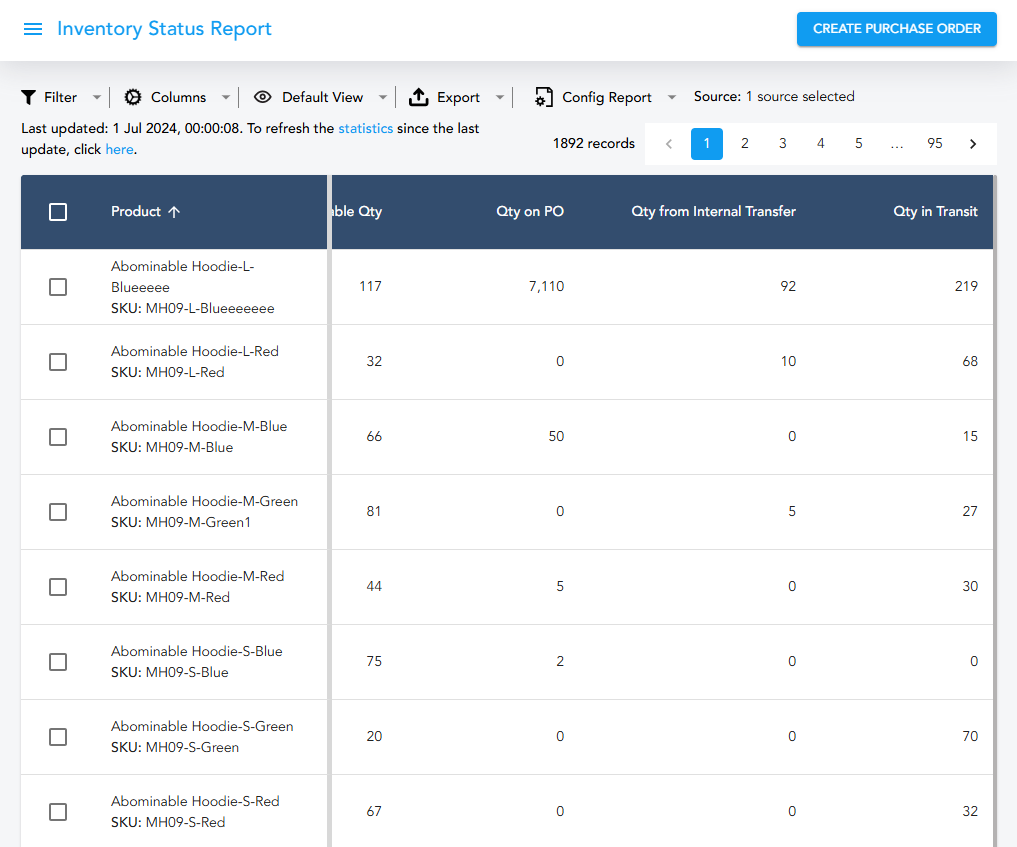Go to next page with right chevron
1017x847 pixels.
pyautogui.click(x=973, y=144)
